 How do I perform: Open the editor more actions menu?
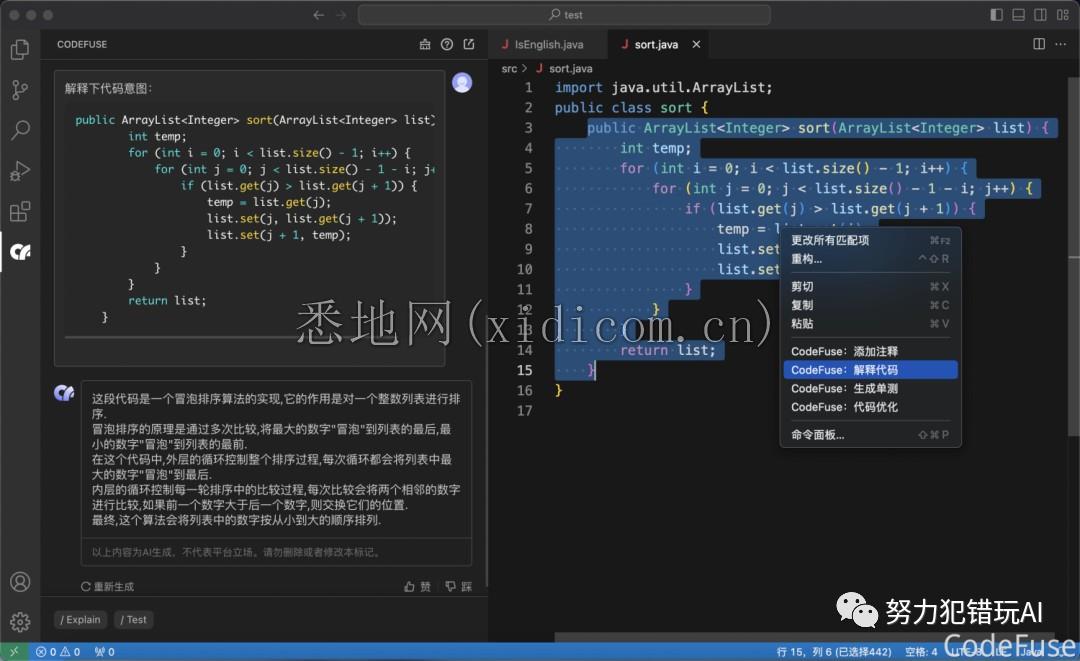click(x=1061, y=44)
